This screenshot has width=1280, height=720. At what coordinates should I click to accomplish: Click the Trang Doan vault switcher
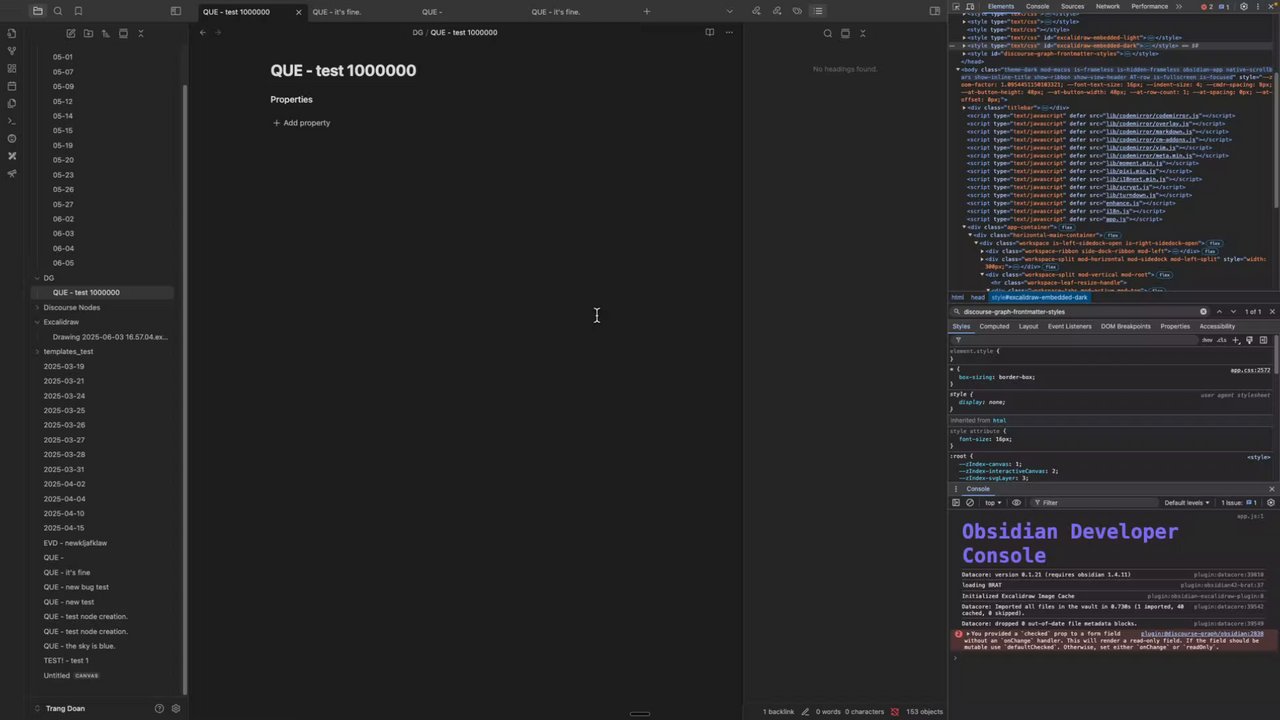[65, 708]
